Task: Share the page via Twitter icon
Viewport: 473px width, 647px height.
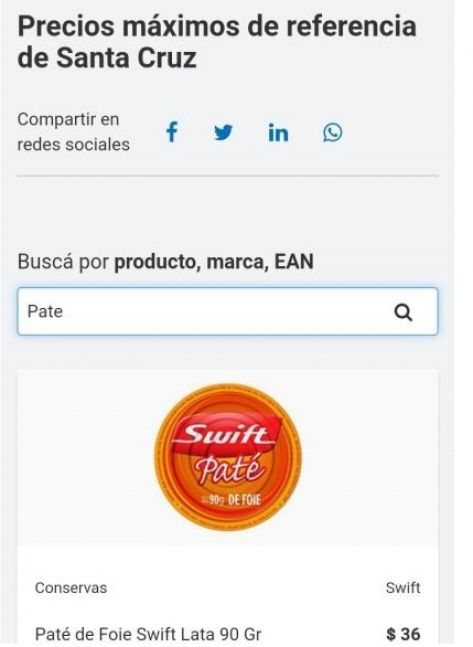Action: point(223,132)
